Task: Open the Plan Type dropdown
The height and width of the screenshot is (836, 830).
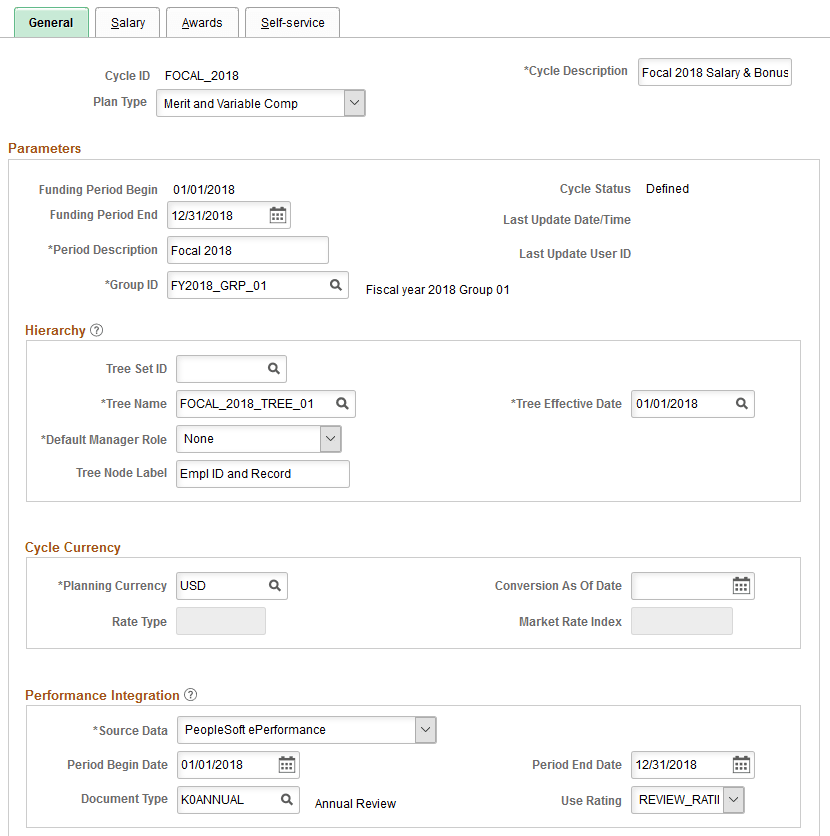Action: pyautogui.click(x=355, y=102)
